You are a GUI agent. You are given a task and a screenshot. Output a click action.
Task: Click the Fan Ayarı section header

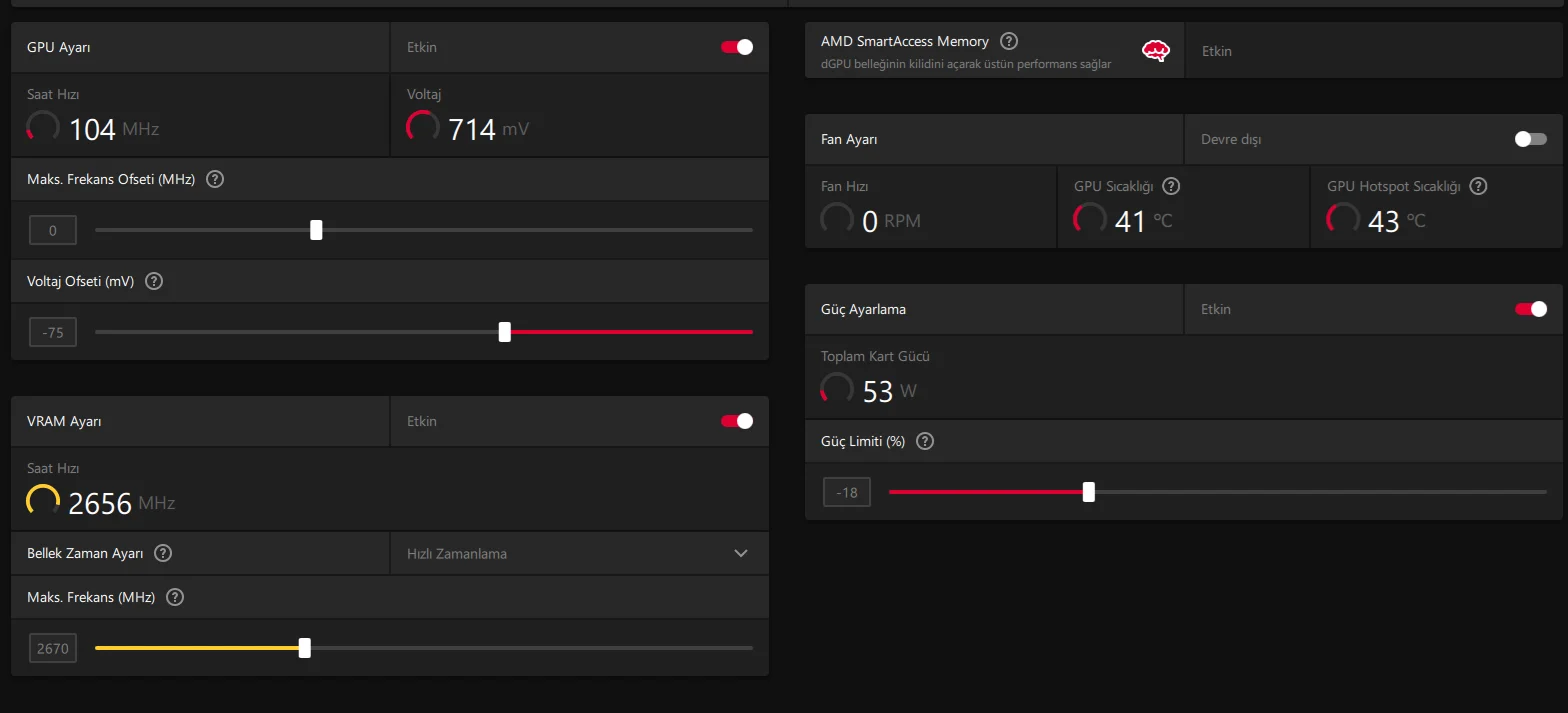(x=849, y=139)
